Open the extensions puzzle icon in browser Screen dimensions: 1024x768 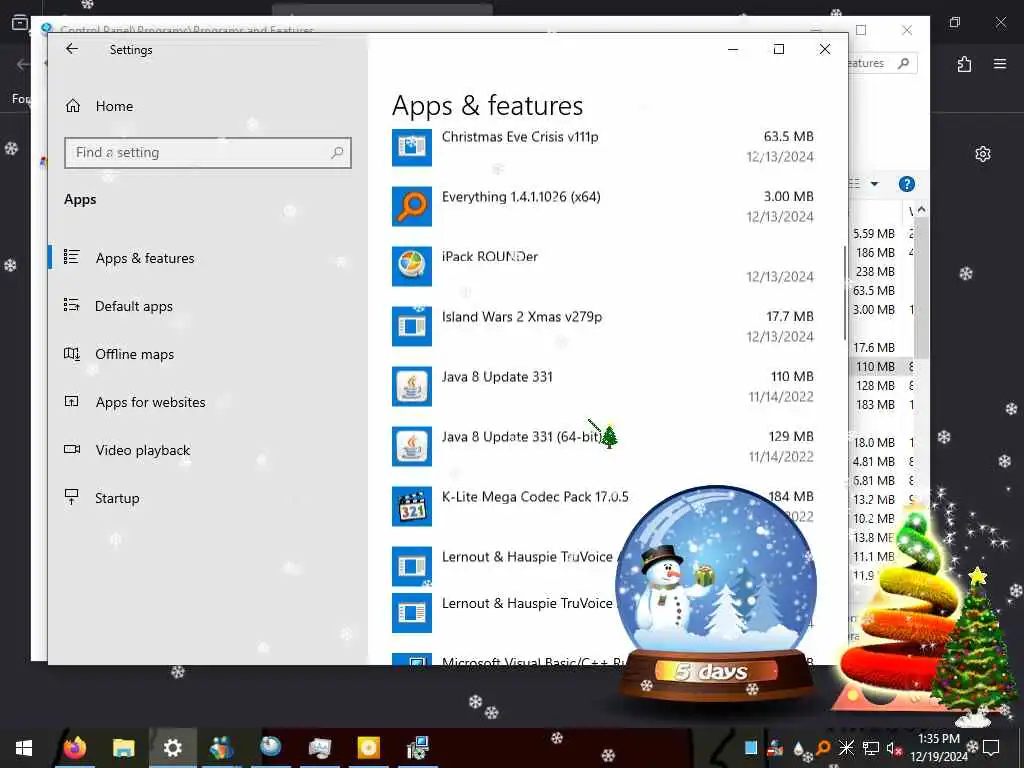pos(965,64)
